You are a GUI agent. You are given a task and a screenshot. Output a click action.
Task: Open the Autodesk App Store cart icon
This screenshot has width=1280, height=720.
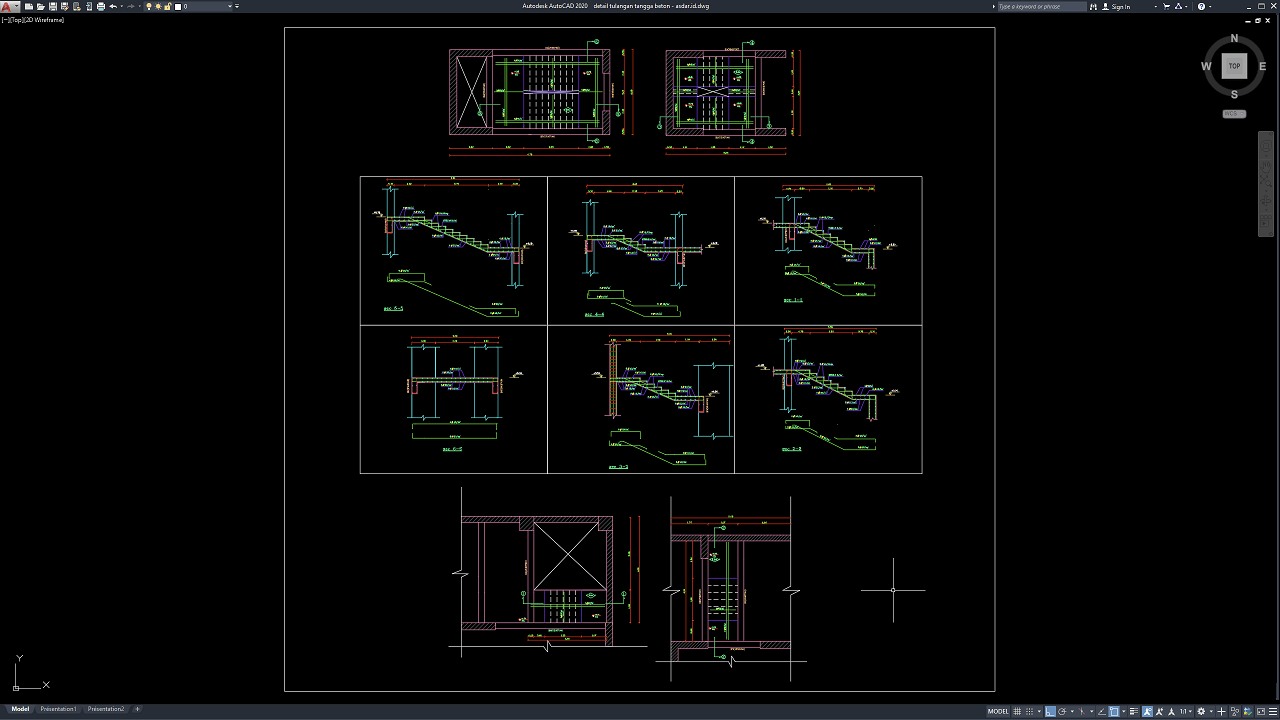[1166, 6]
